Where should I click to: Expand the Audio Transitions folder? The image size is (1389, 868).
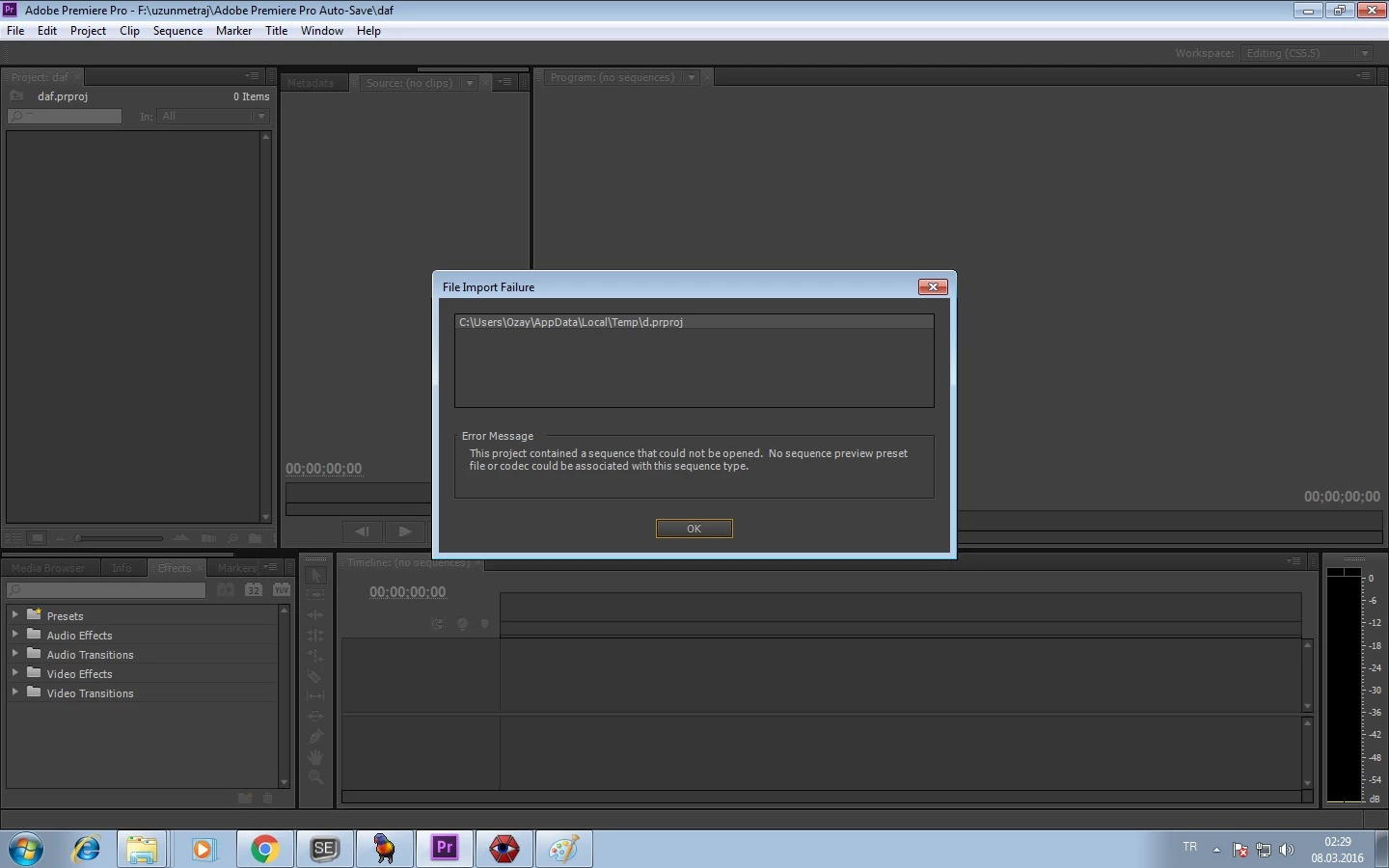coord(14,653)
